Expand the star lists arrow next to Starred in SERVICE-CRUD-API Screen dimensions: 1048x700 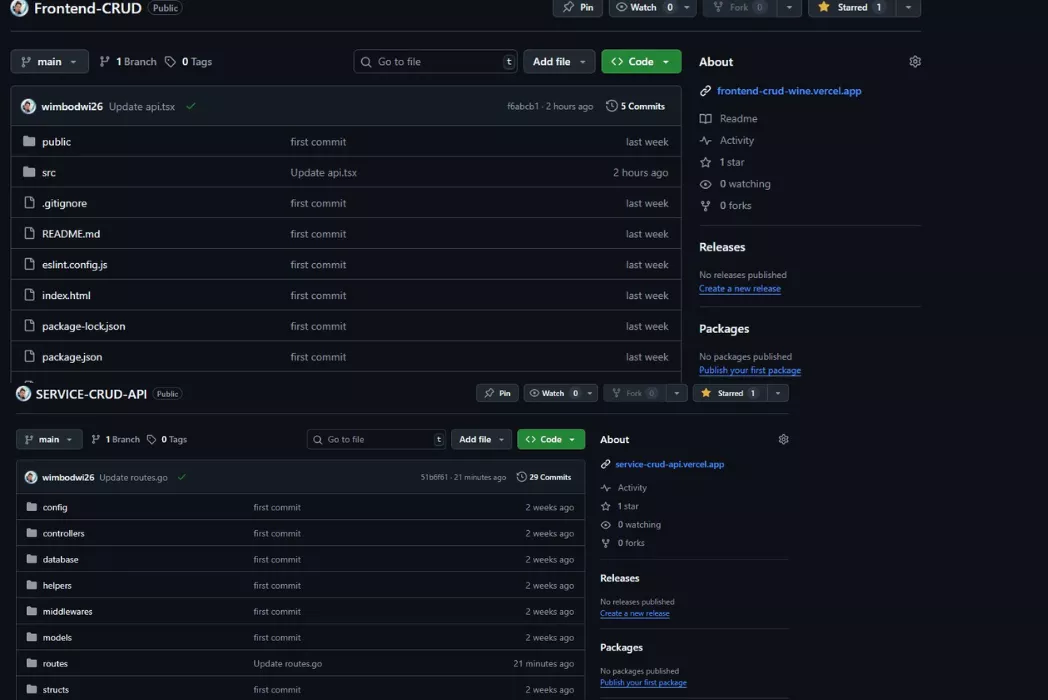coord(778,393)
